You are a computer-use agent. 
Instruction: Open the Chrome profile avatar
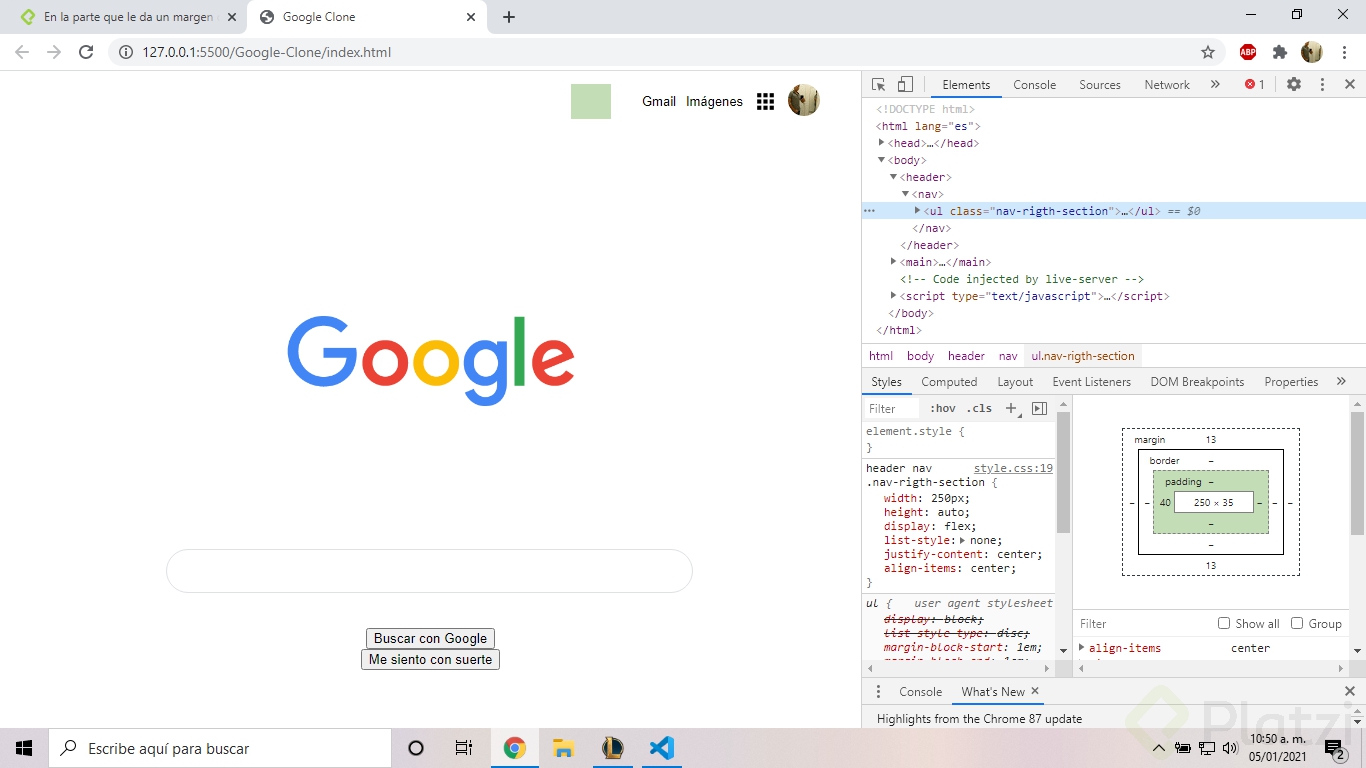[x=1312, y=52]
